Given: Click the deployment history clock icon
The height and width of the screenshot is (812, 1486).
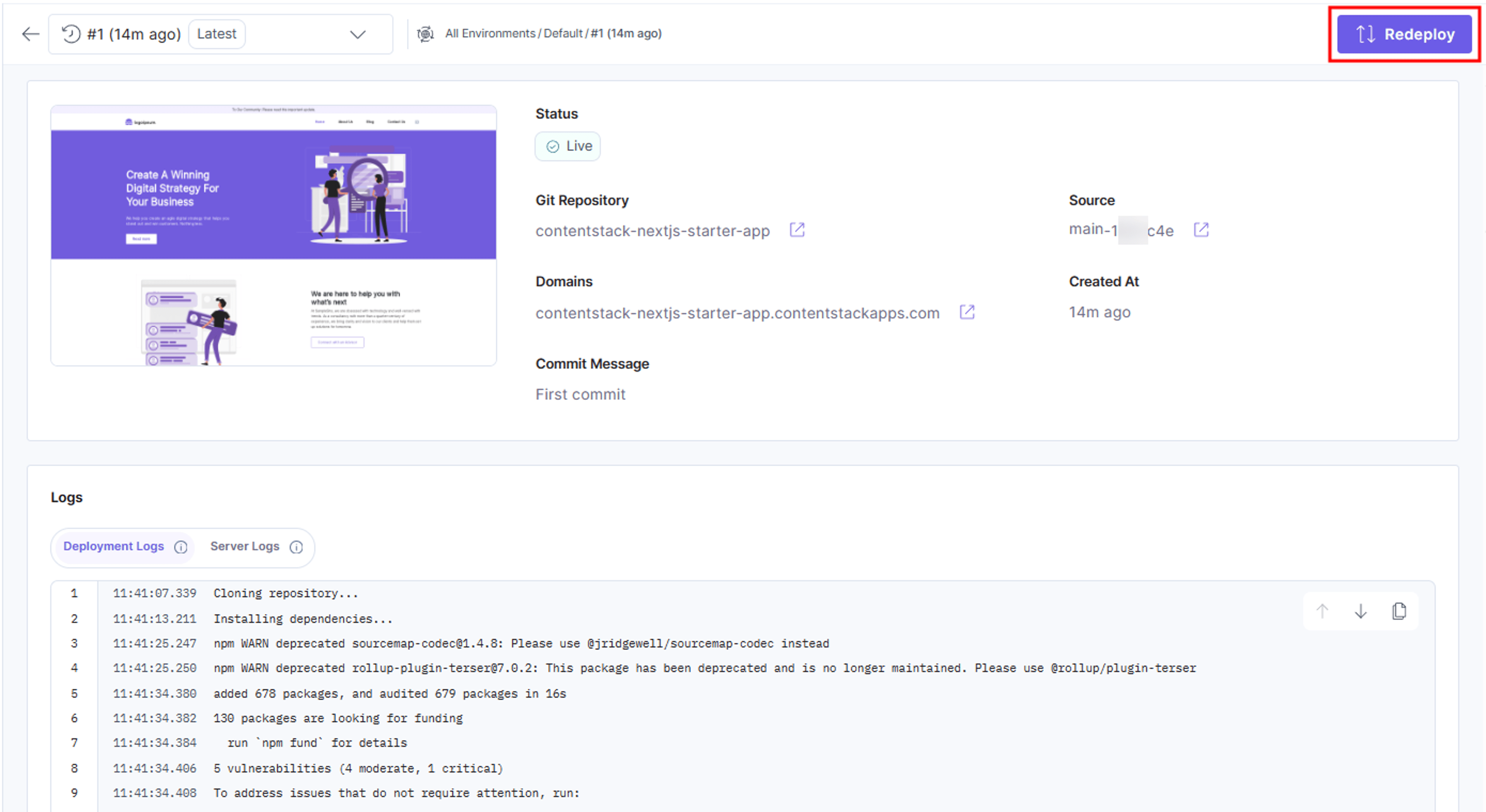Looking at the screenshot, I should pos(70,34).
